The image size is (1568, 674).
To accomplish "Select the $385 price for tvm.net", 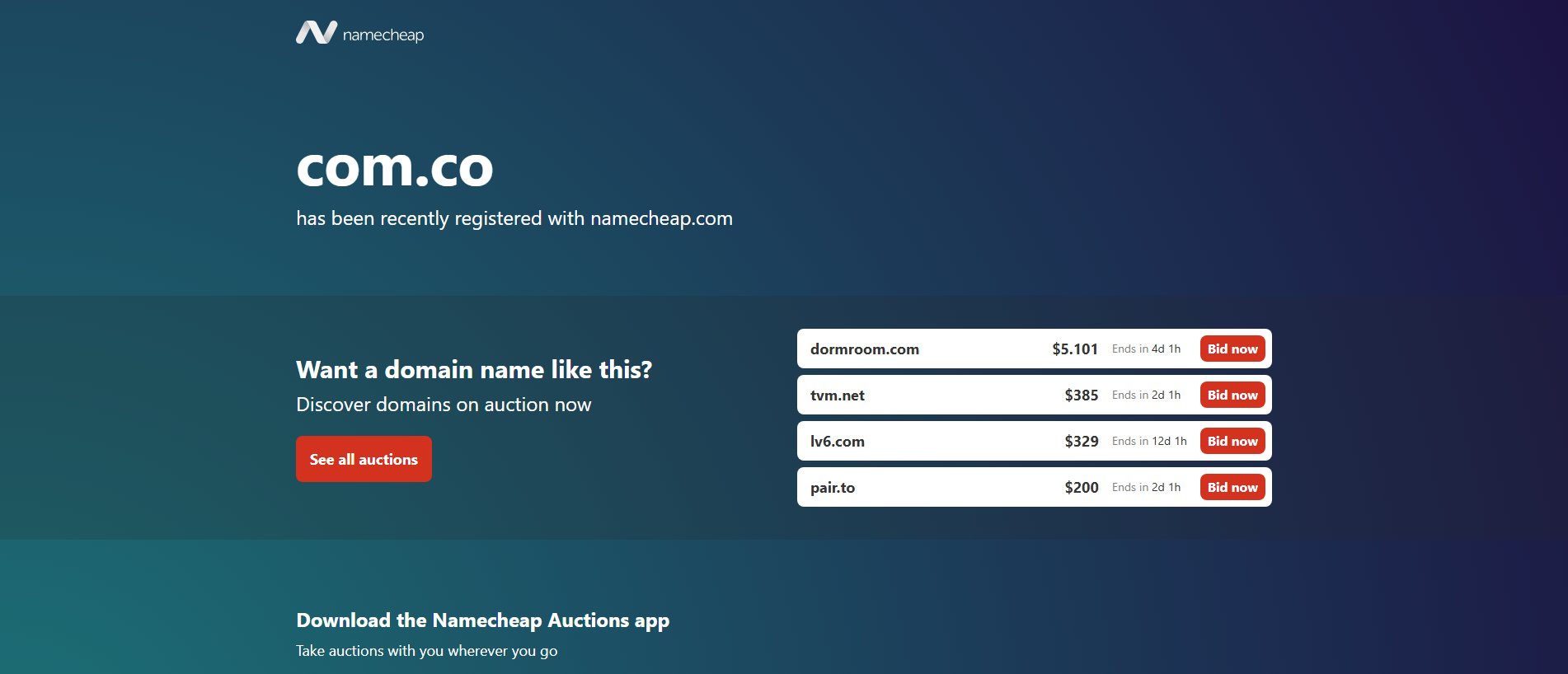I will (1082, 395).
